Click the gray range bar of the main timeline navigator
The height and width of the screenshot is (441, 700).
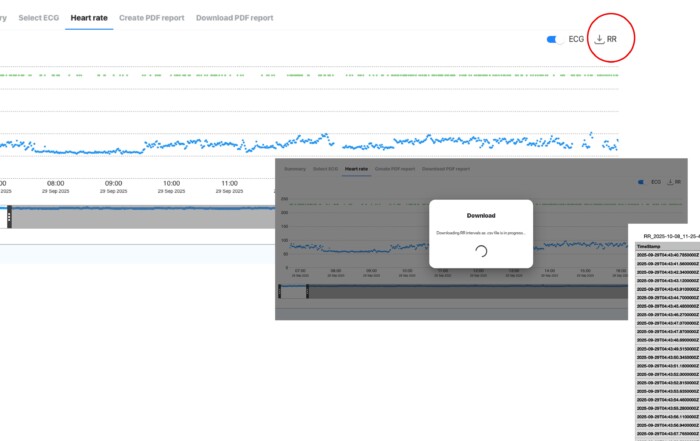coord(140,217)
